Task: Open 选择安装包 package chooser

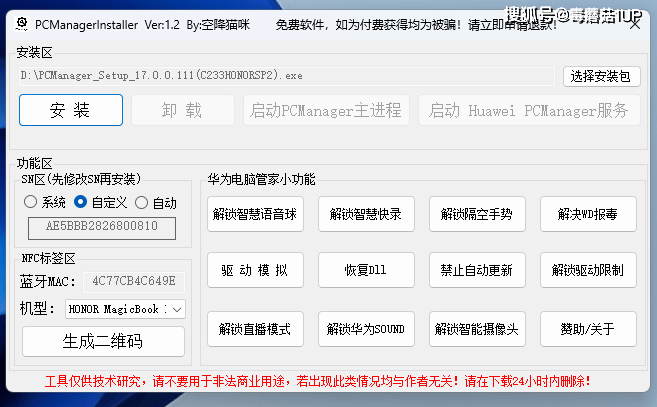Action: click(601, 76)
